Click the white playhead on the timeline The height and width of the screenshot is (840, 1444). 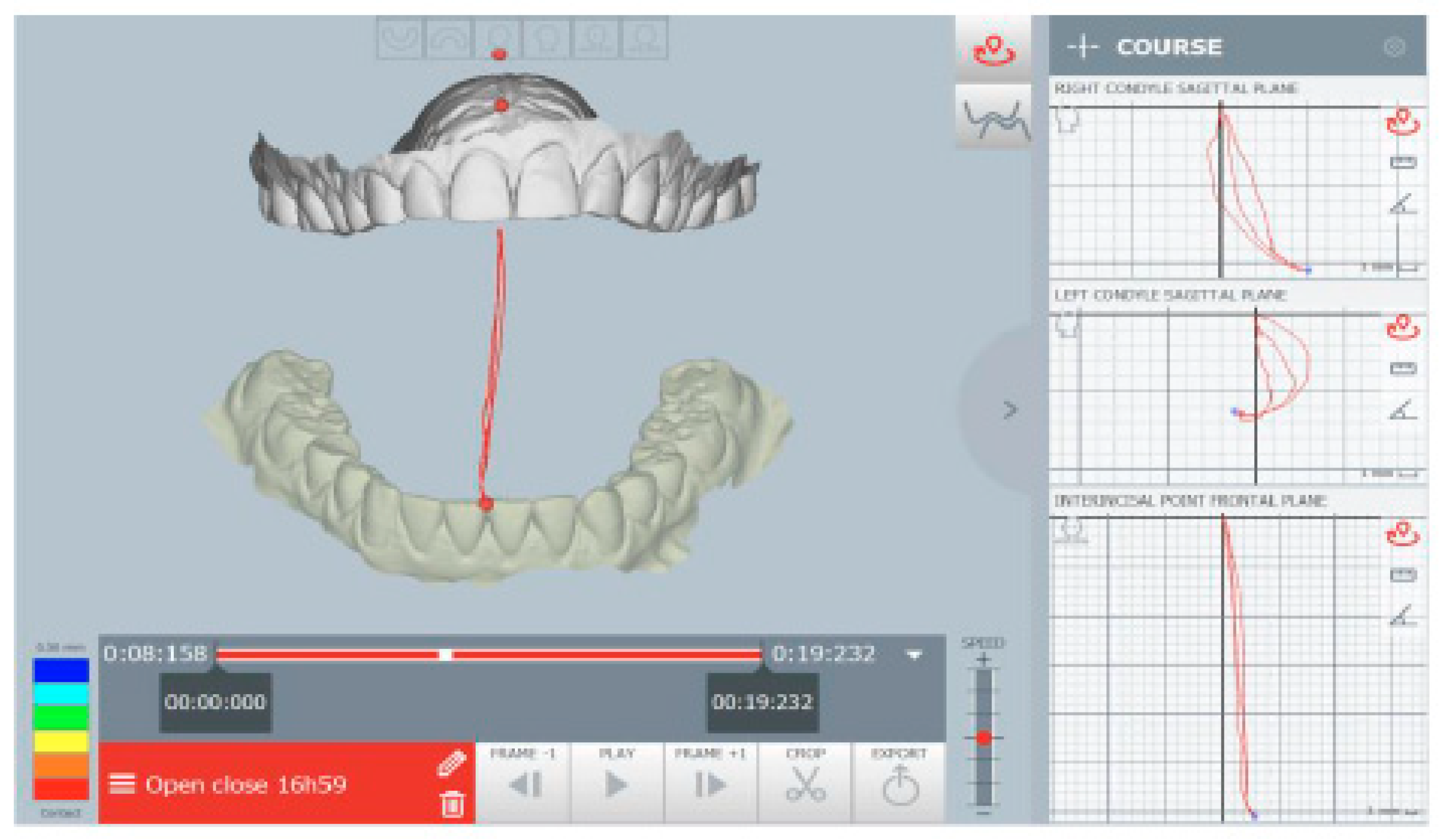[445, 655]
